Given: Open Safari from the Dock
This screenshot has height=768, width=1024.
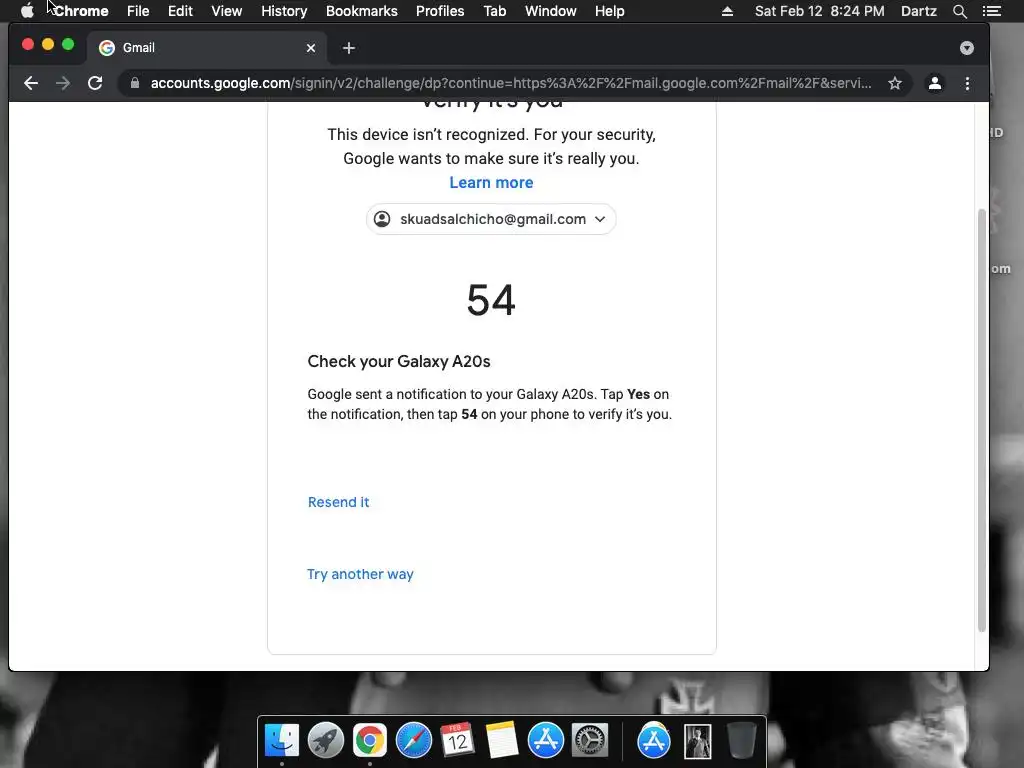Looking at the screenshot, I should [x=413, y=741].
